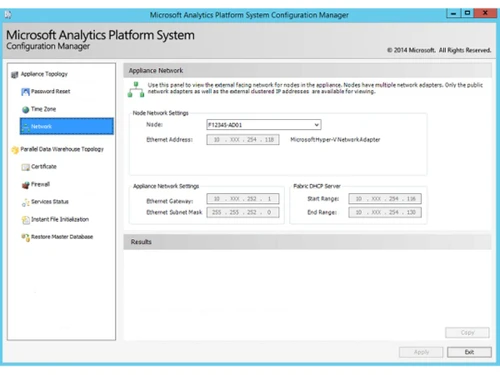Close the Configuration Manager window
Image resolution: width=500 pixels, height=375 pixels.
click(x=485, y=13)
